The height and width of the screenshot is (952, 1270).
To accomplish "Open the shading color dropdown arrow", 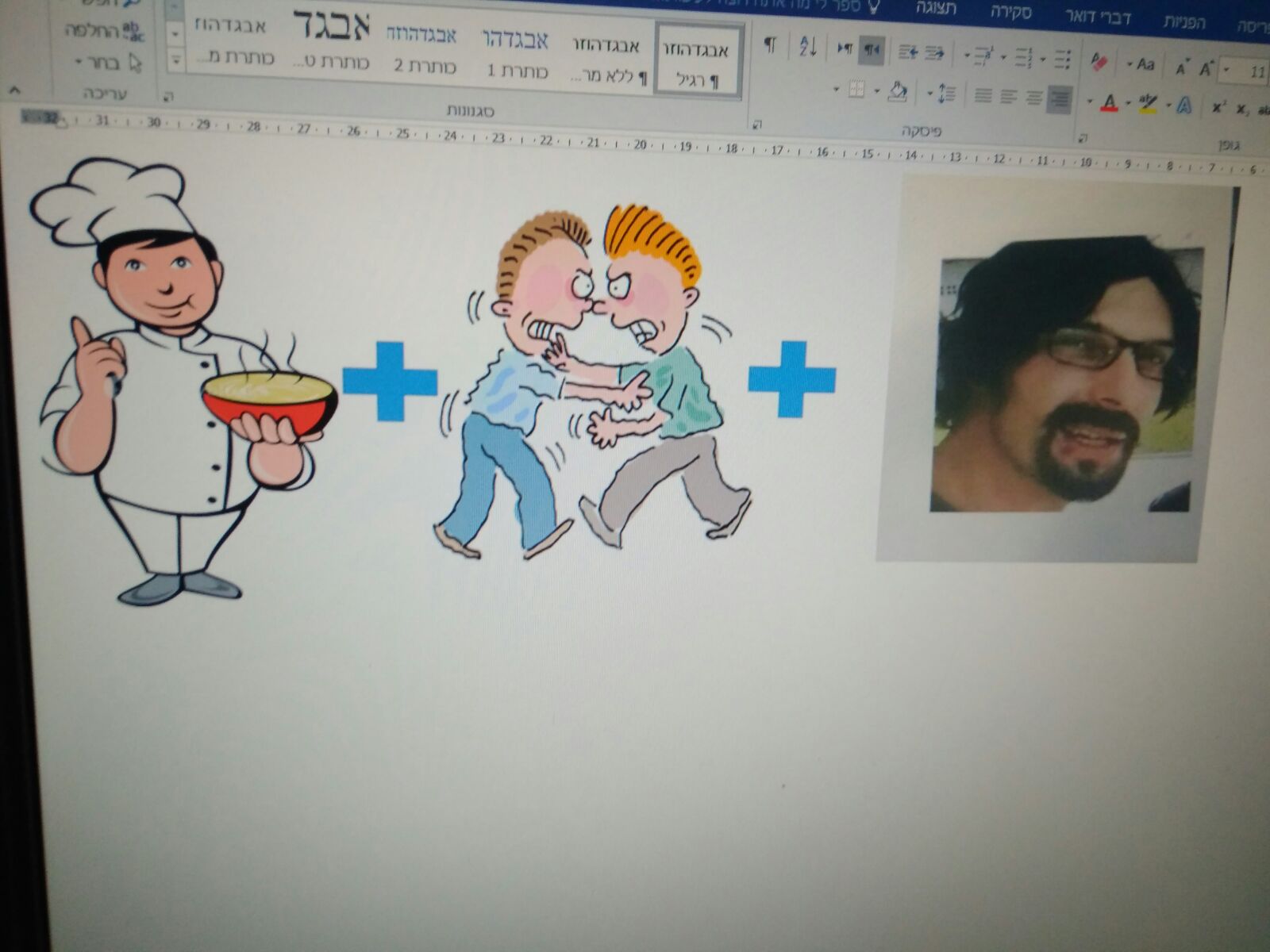I will 878,90.
